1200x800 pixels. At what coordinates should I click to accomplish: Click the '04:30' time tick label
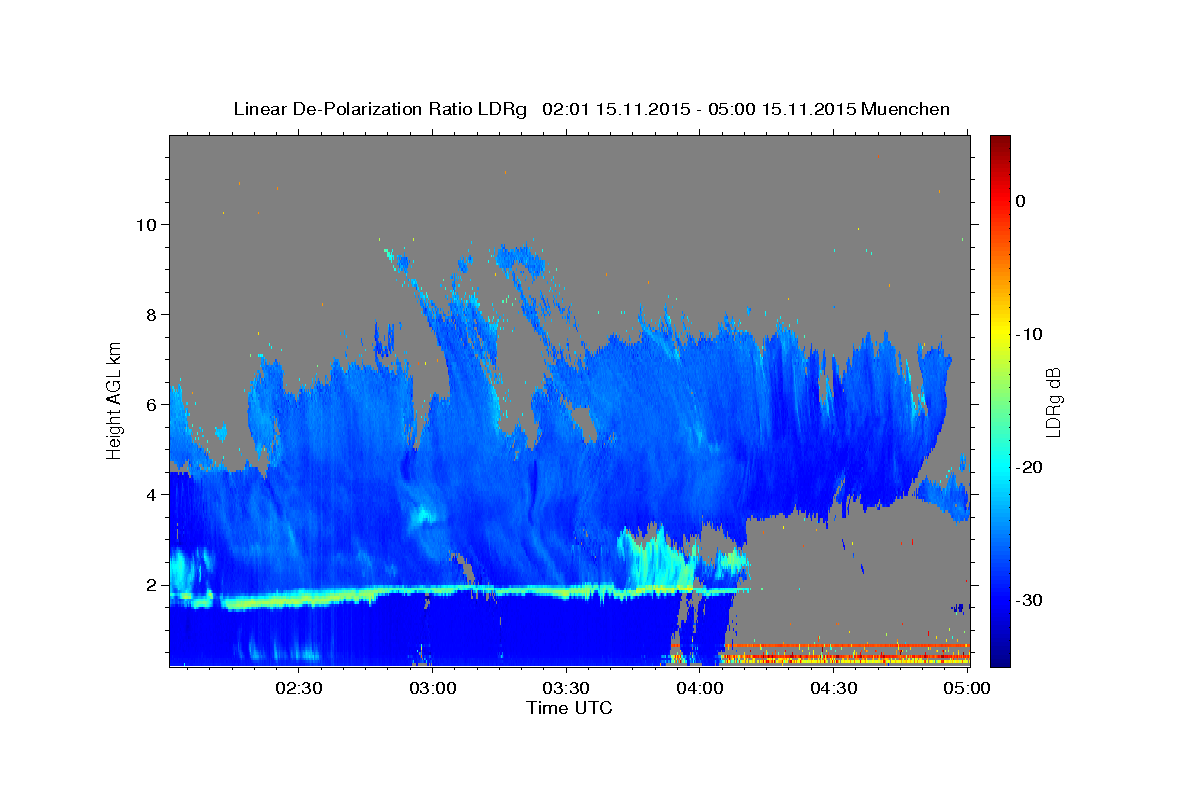coord(833,688)
